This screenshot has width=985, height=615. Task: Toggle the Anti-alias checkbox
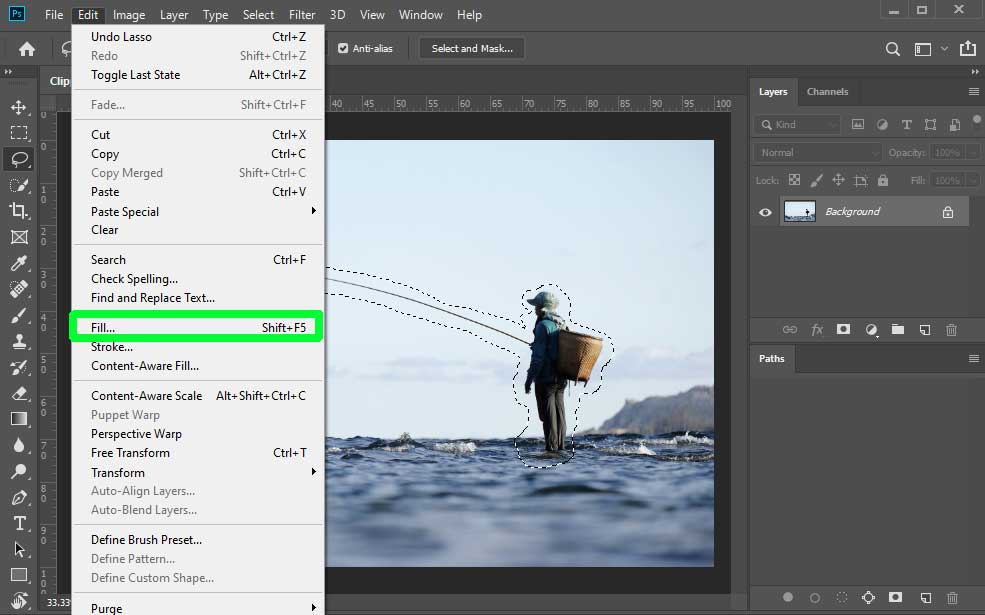(x=345, y=47)
